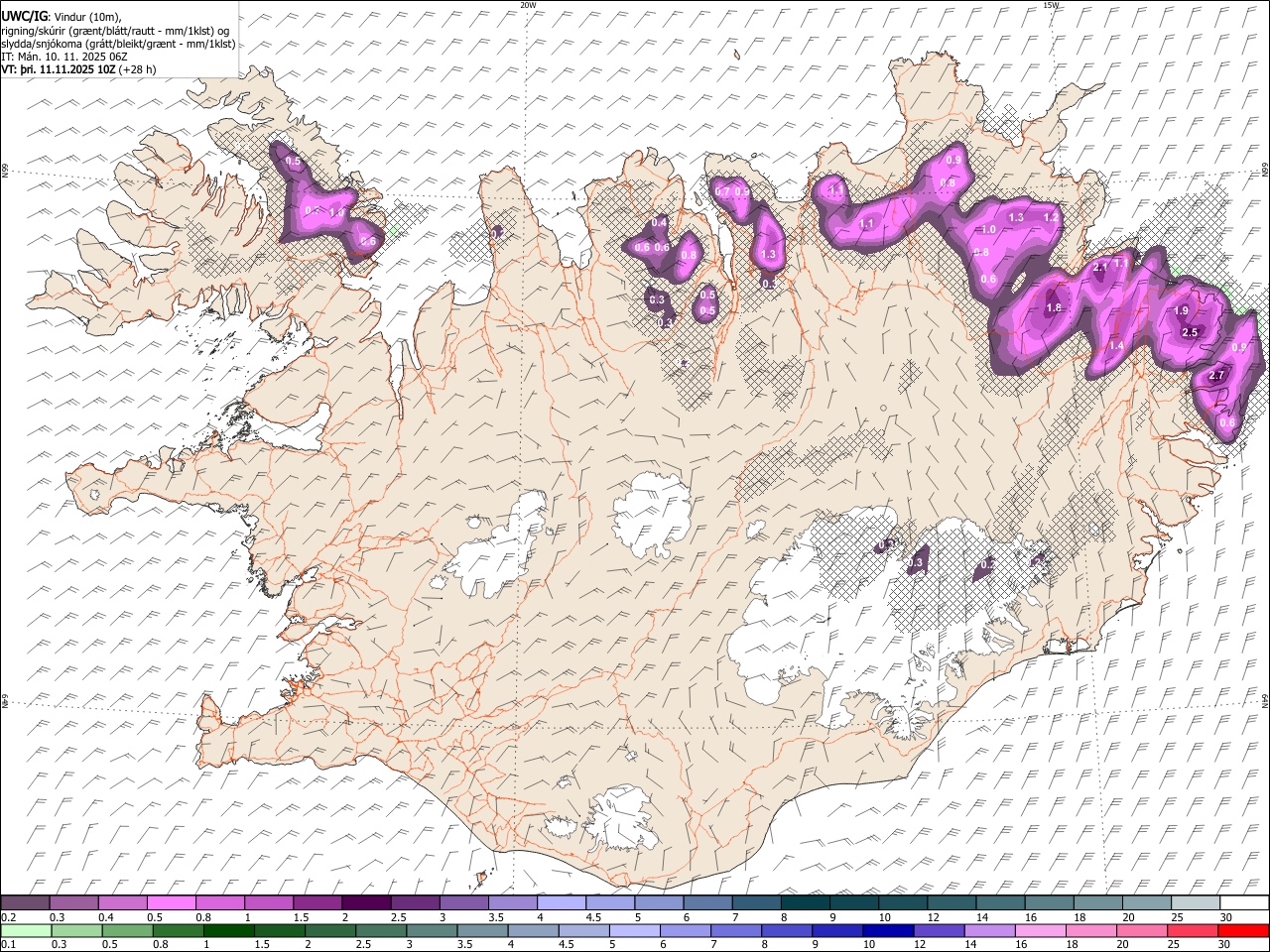1270x952 pixels.
Task: Pick the darkest green 1 rain legend swatch
Action: (228, 930)
